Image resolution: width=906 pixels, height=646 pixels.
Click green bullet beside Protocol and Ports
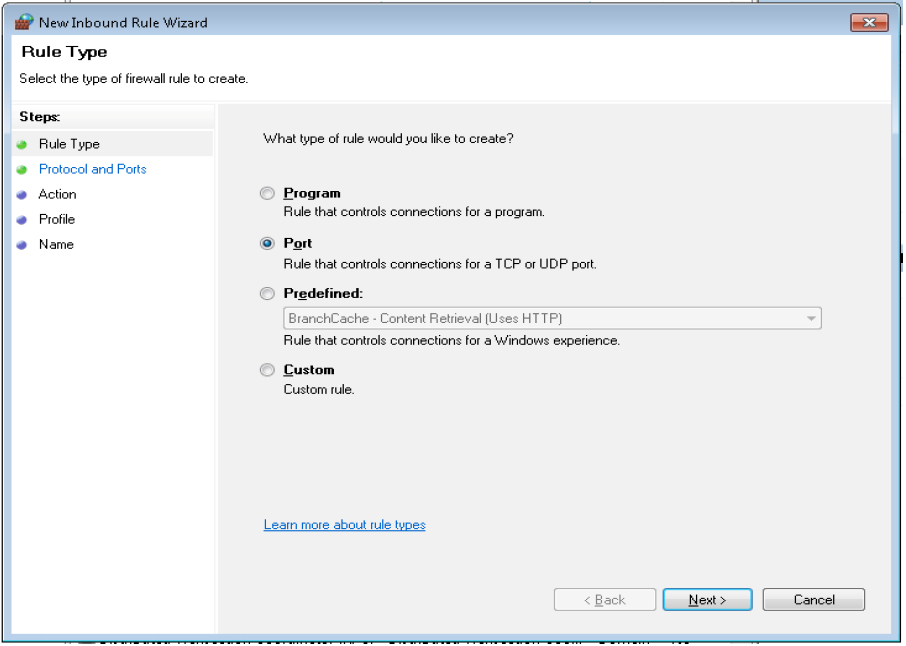click(22, 170)
